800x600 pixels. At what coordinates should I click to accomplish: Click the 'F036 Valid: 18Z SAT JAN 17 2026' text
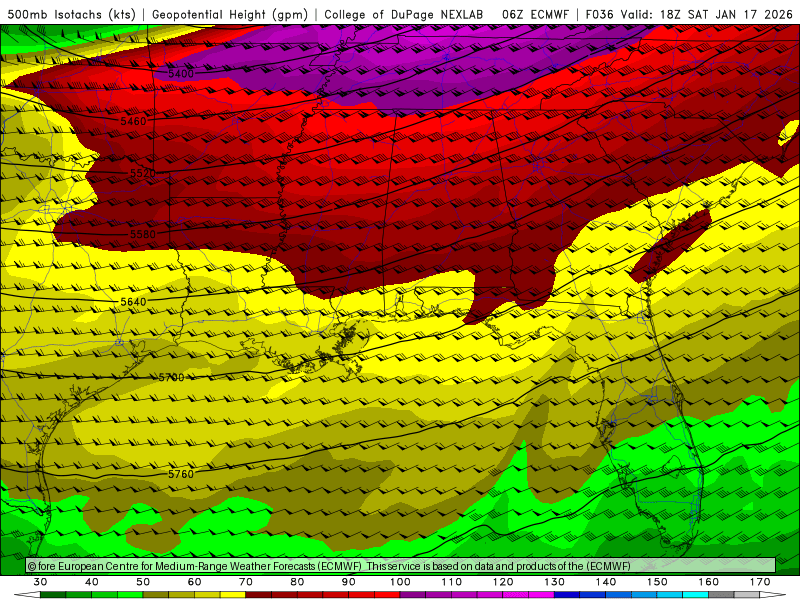pos(689,14)
